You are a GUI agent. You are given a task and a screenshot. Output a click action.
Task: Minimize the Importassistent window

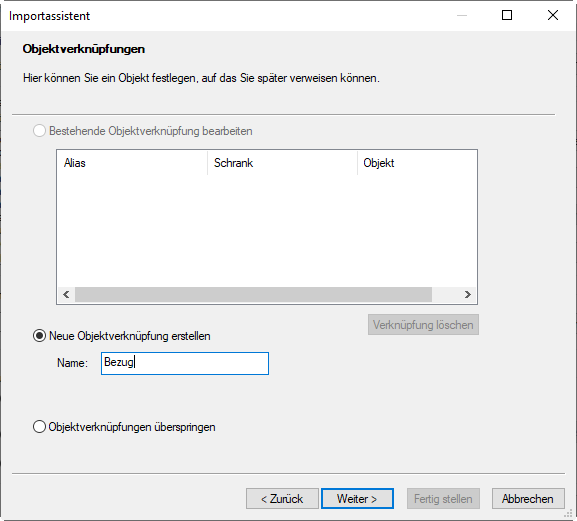(x=462, y=15)
